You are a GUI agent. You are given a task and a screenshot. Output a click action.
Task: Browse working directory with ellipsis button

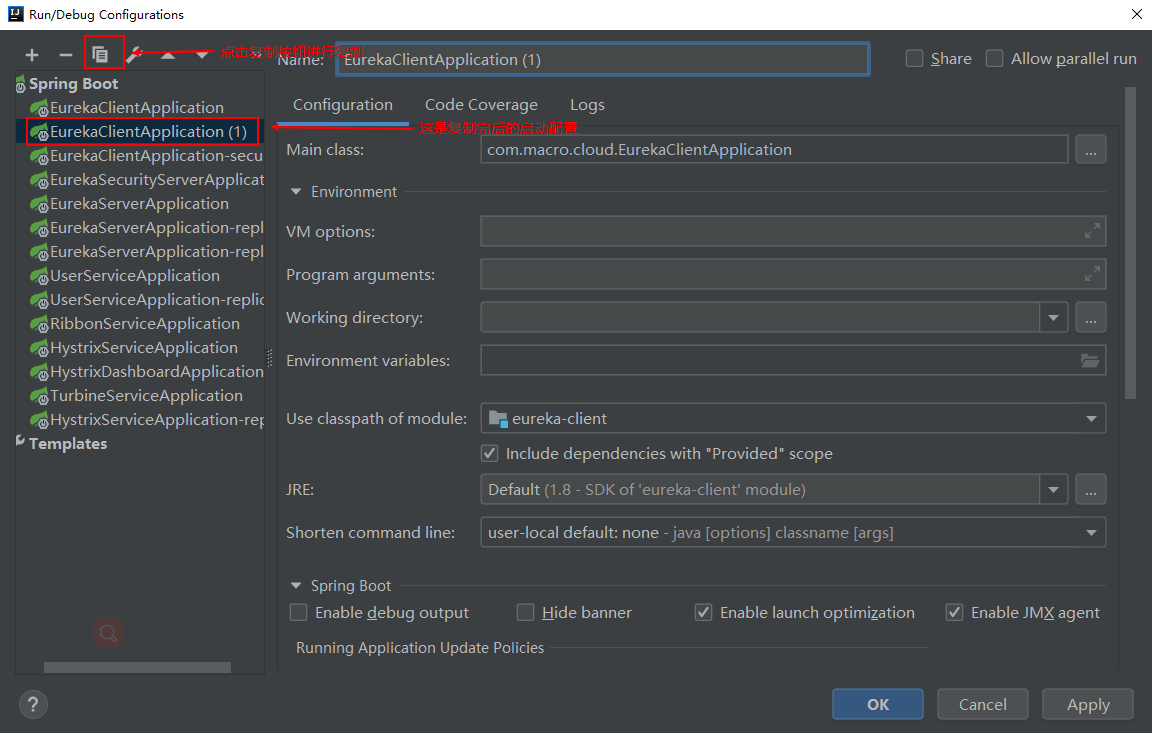point(1090,318)
